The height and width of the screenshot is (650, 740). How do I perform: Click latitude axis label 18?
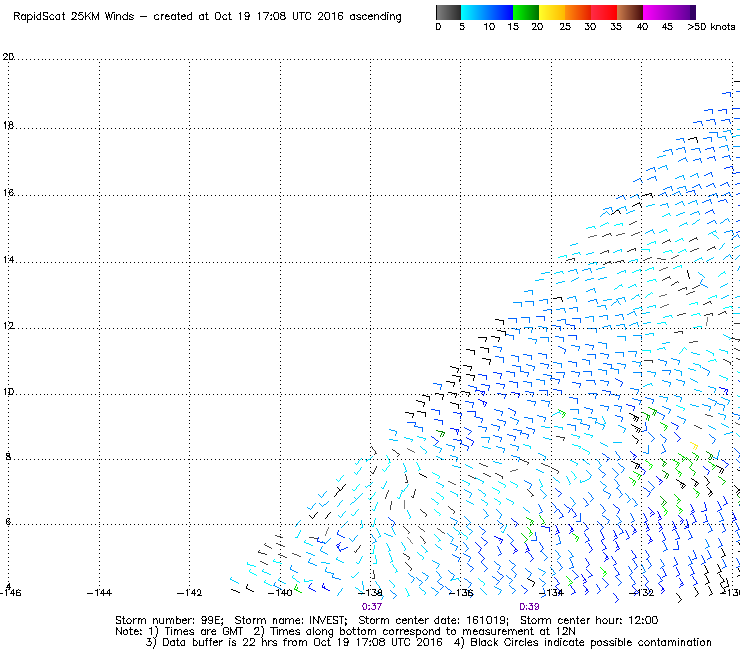[8, 126]
